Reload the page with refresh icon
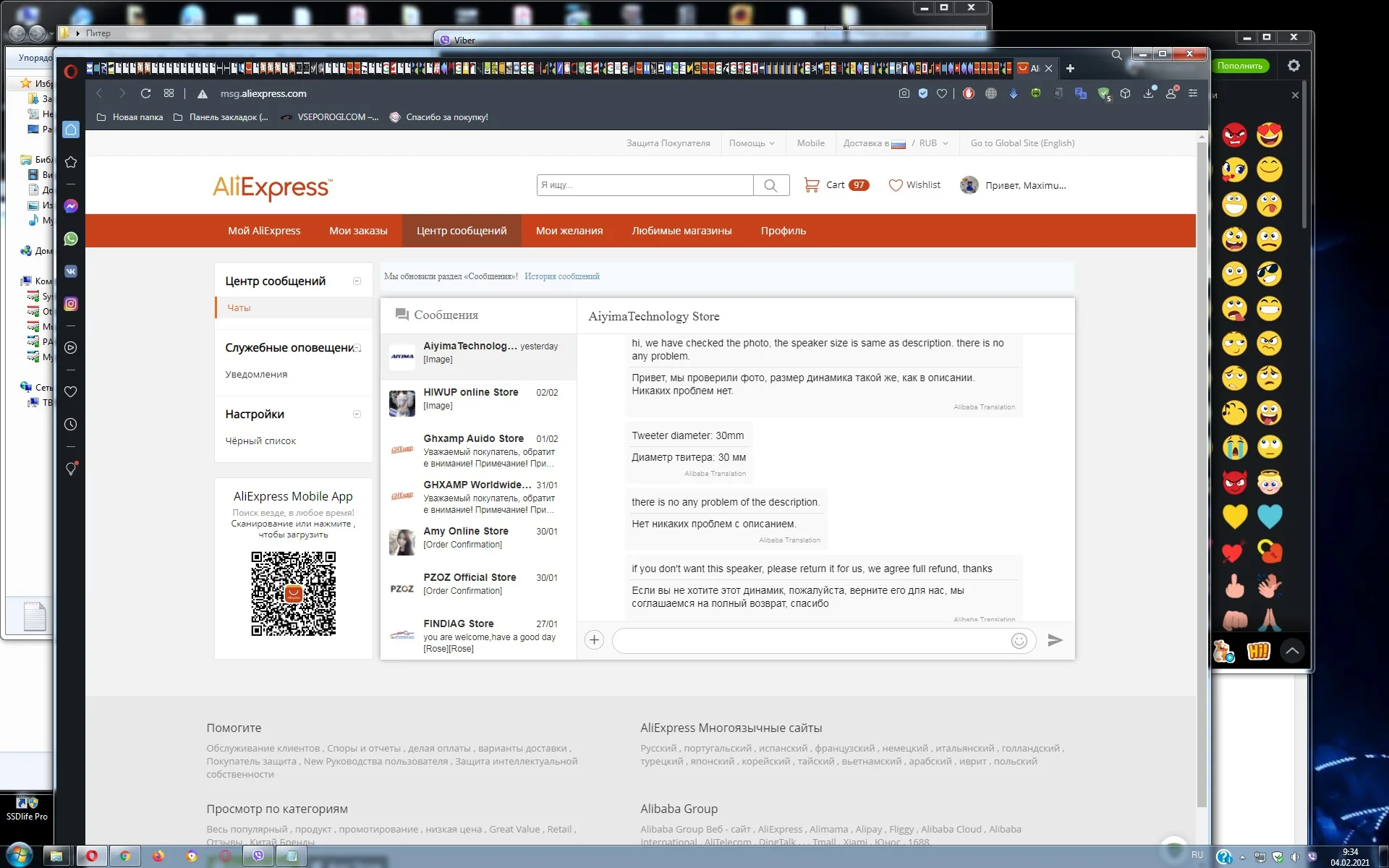1389x868 pixels. click(145, 93)
